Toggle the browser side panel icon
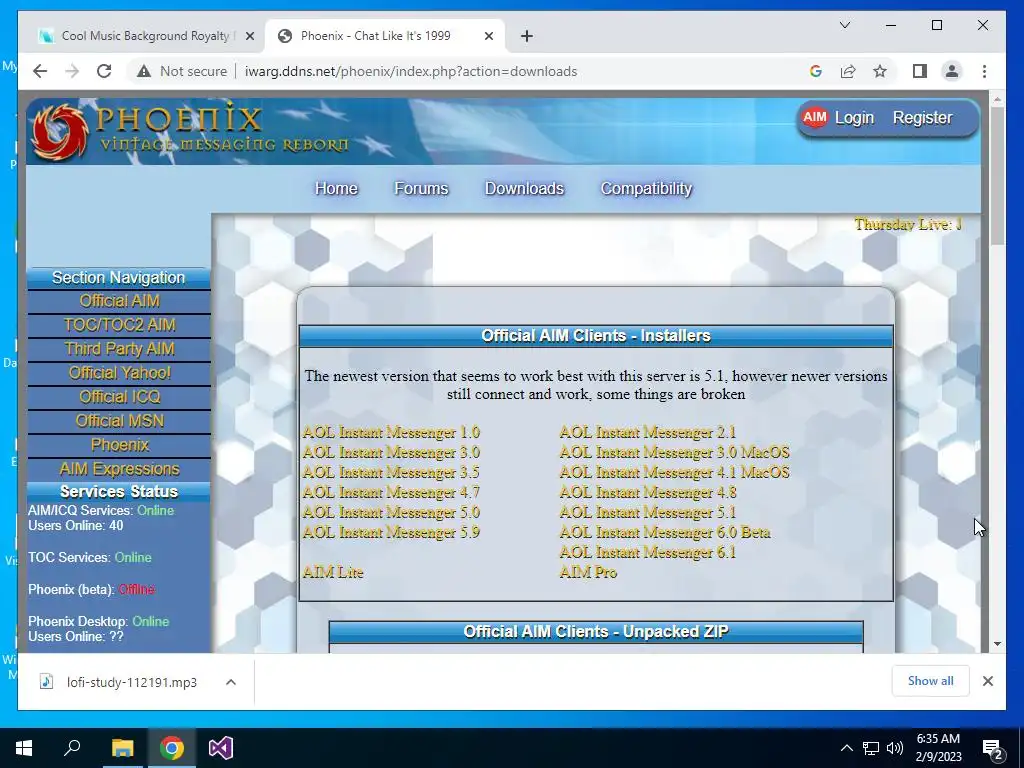The height and width of the screenshot is (768, 1024). point(920,71)
